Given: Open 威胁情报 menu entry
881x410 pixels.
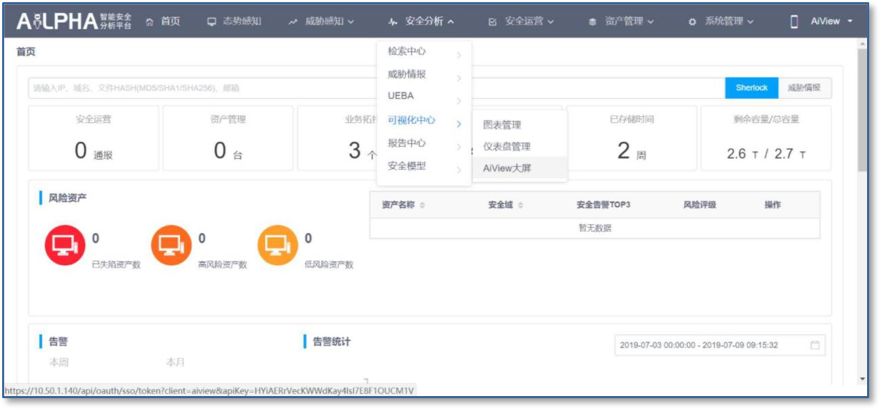Looking at the screenshot, I should (406, 74).
